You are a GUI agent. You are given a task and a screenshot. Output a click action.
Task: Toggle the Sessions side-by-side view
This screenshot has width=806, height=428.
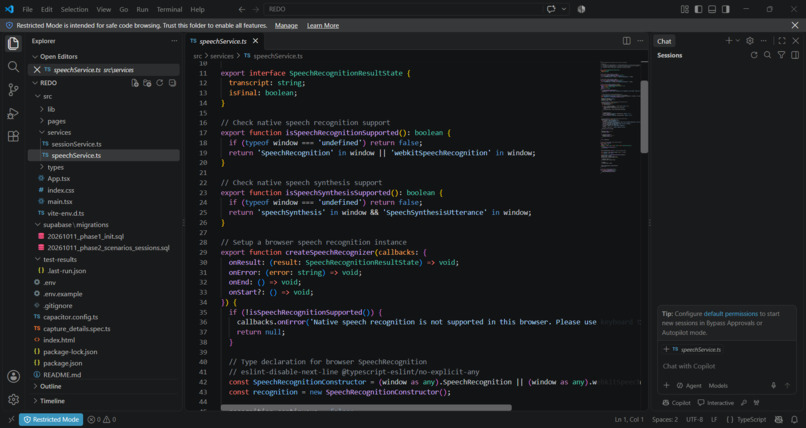click(795, 55)
